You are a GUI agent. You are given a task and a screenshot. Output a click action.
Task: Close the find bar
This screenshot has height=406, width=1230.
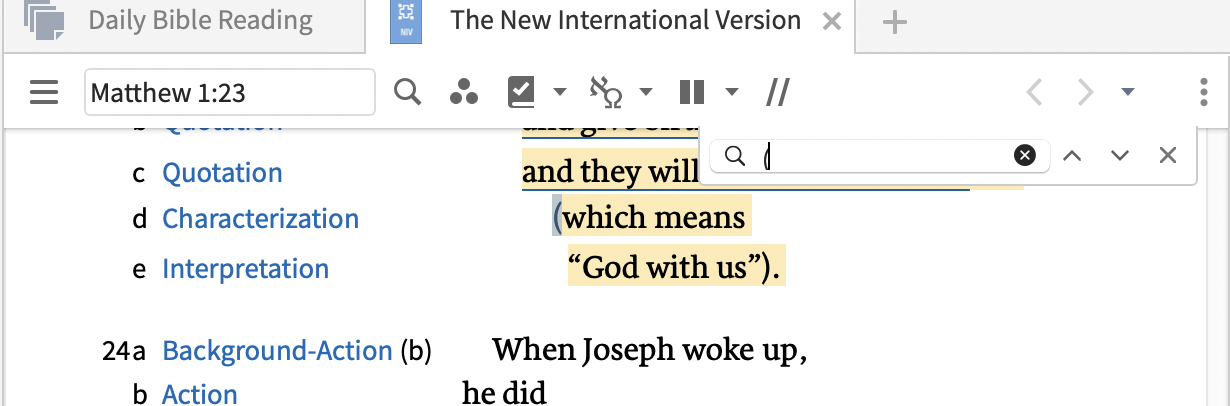click(1167, 155)
